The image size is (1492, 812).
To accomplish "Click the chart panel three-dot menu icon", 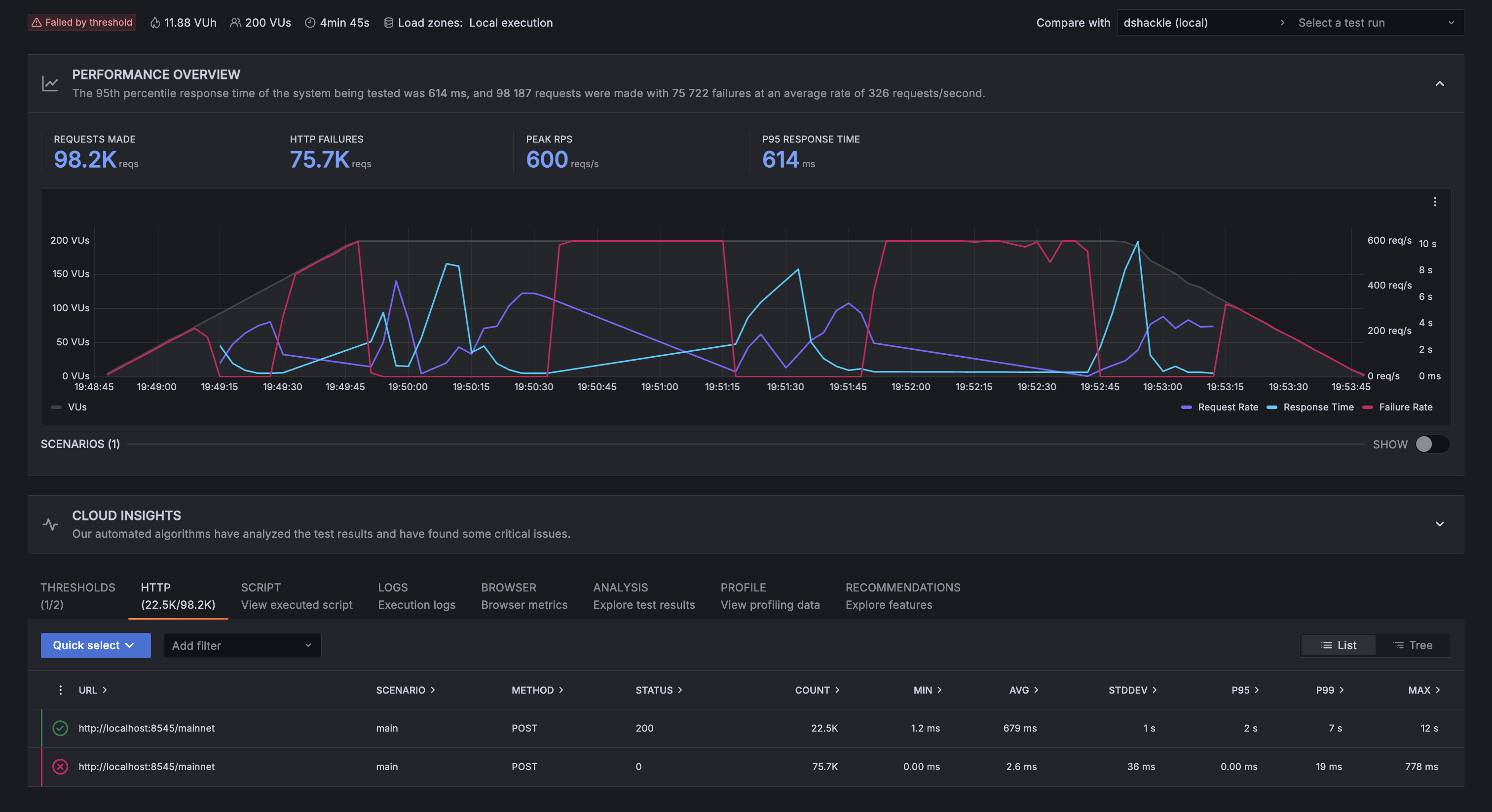I will click(1435, 202).
